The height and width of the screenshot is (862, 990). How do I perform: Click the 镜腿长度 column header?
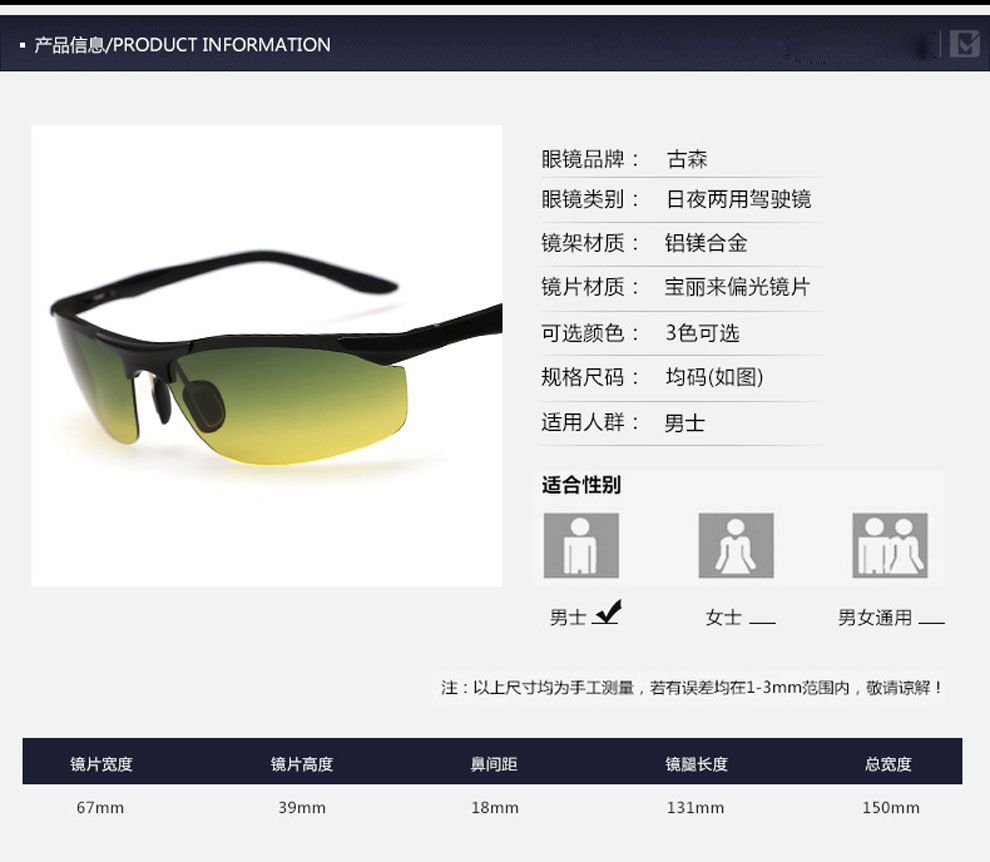(696, 764)
